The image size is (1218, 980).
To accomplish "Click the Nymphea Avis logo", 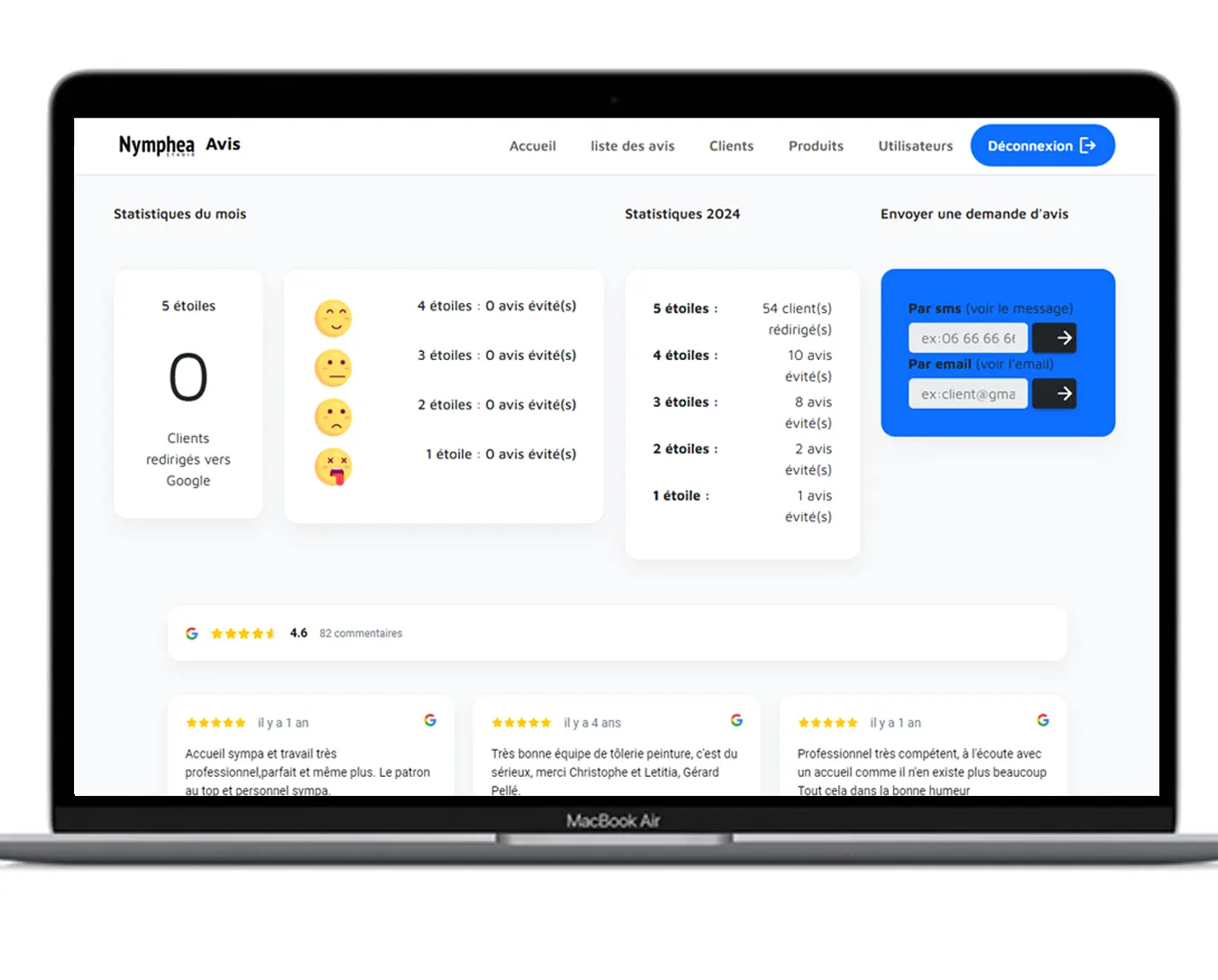I will [180, 145].
